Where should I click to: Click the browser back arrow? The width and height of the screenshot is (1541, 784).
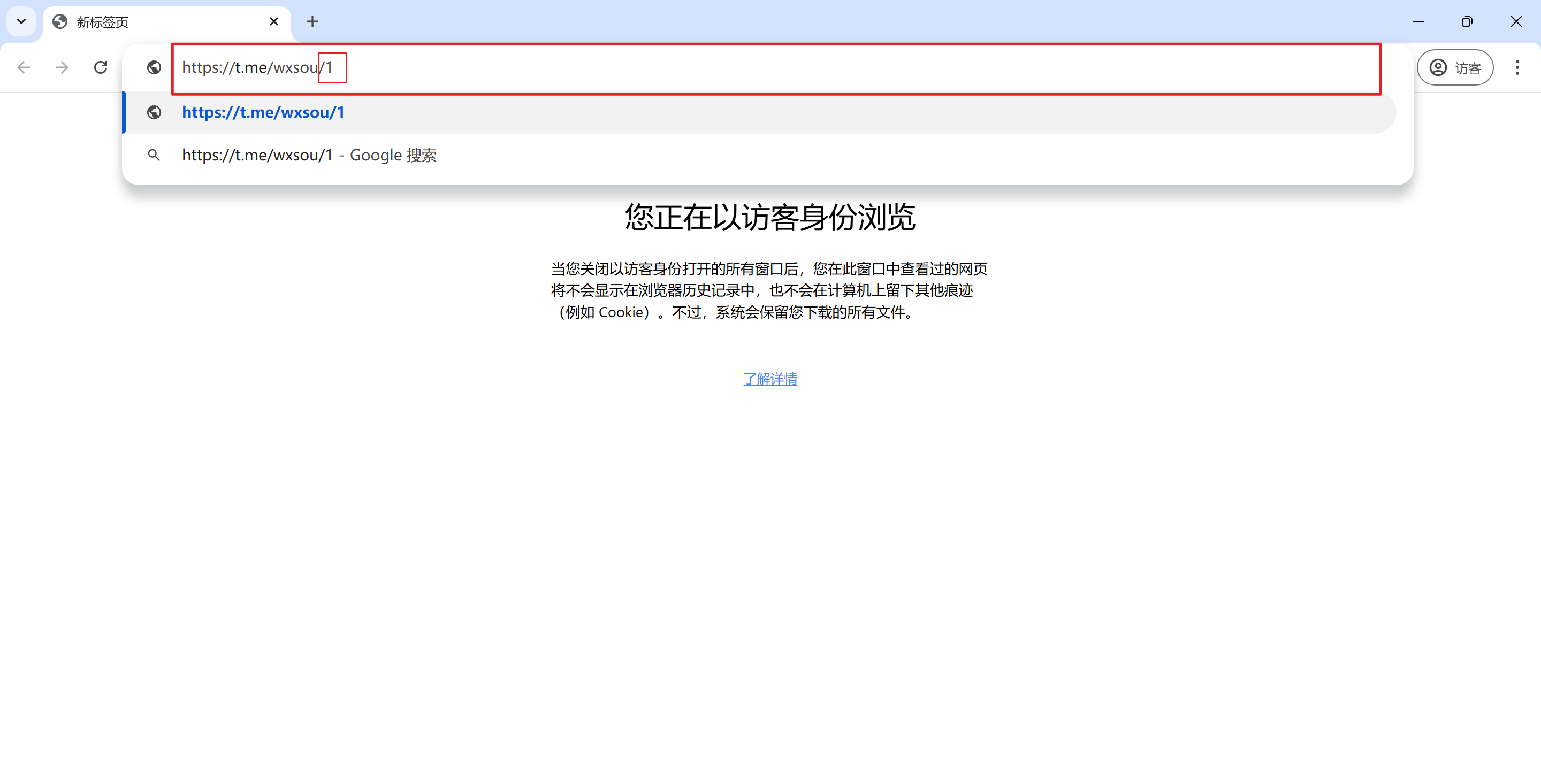pos(24,67)
